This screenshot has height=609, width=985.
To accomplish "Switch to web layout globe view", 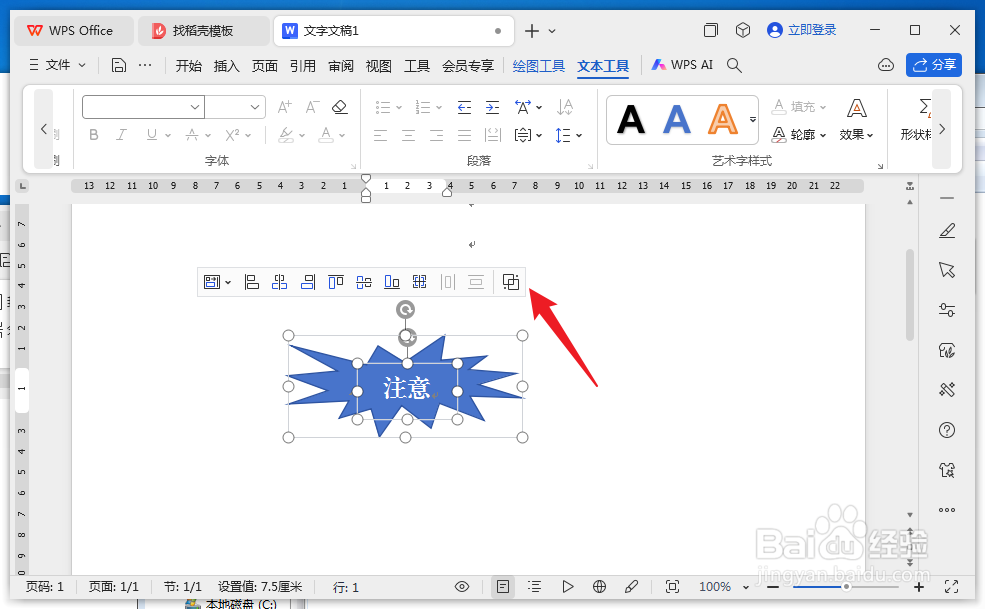I will point(599,587).
